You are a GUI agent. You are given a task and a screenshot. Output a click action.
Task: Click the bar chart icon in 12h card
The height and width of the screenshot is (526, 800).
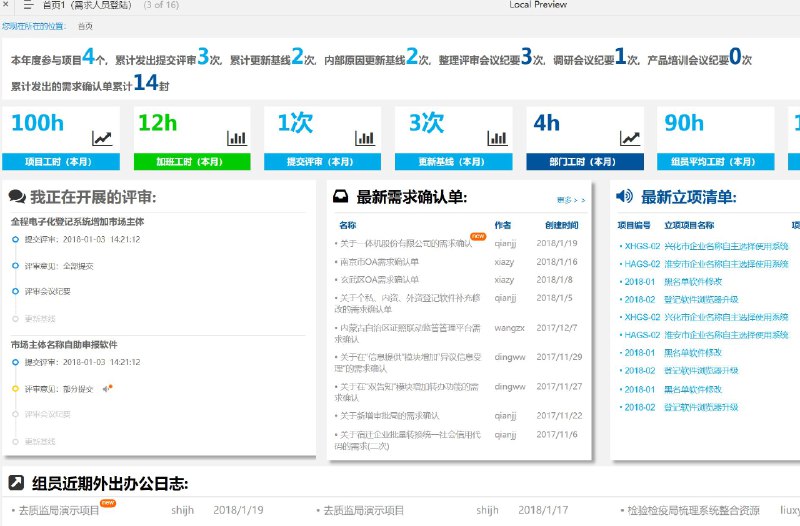pos(237,138)
